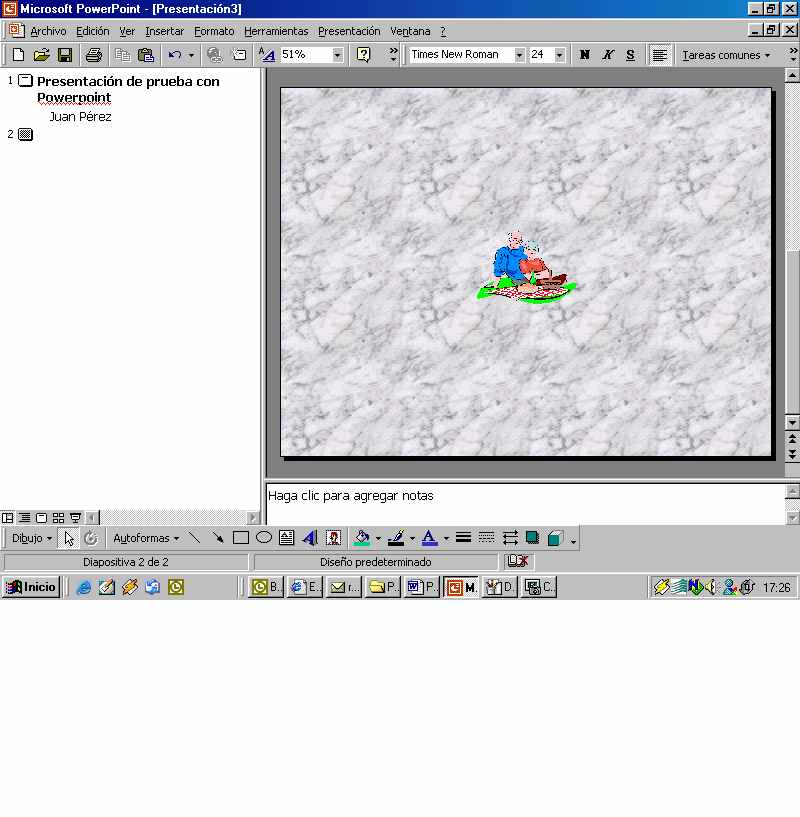Click the Tareas comunes button
This screenshot has width=800, height=817.
(x=726, y=55)
